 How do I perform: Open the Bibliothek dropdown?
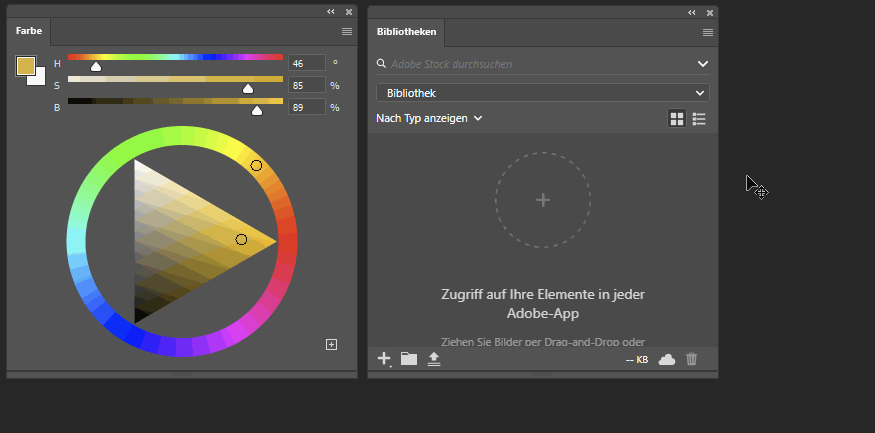click(542, 93)
